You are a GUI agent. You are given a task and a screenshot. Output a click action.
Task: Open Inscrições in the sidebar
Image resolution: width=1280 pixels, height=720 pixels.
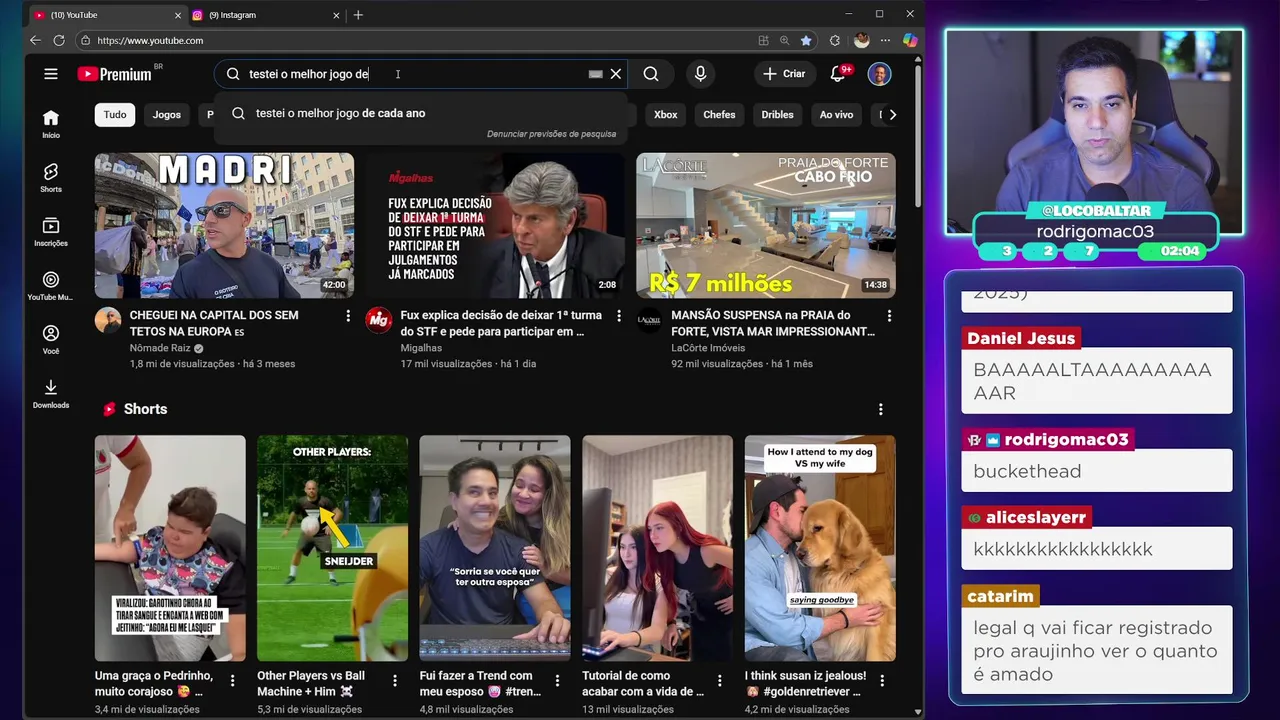[x=51, y=232]
